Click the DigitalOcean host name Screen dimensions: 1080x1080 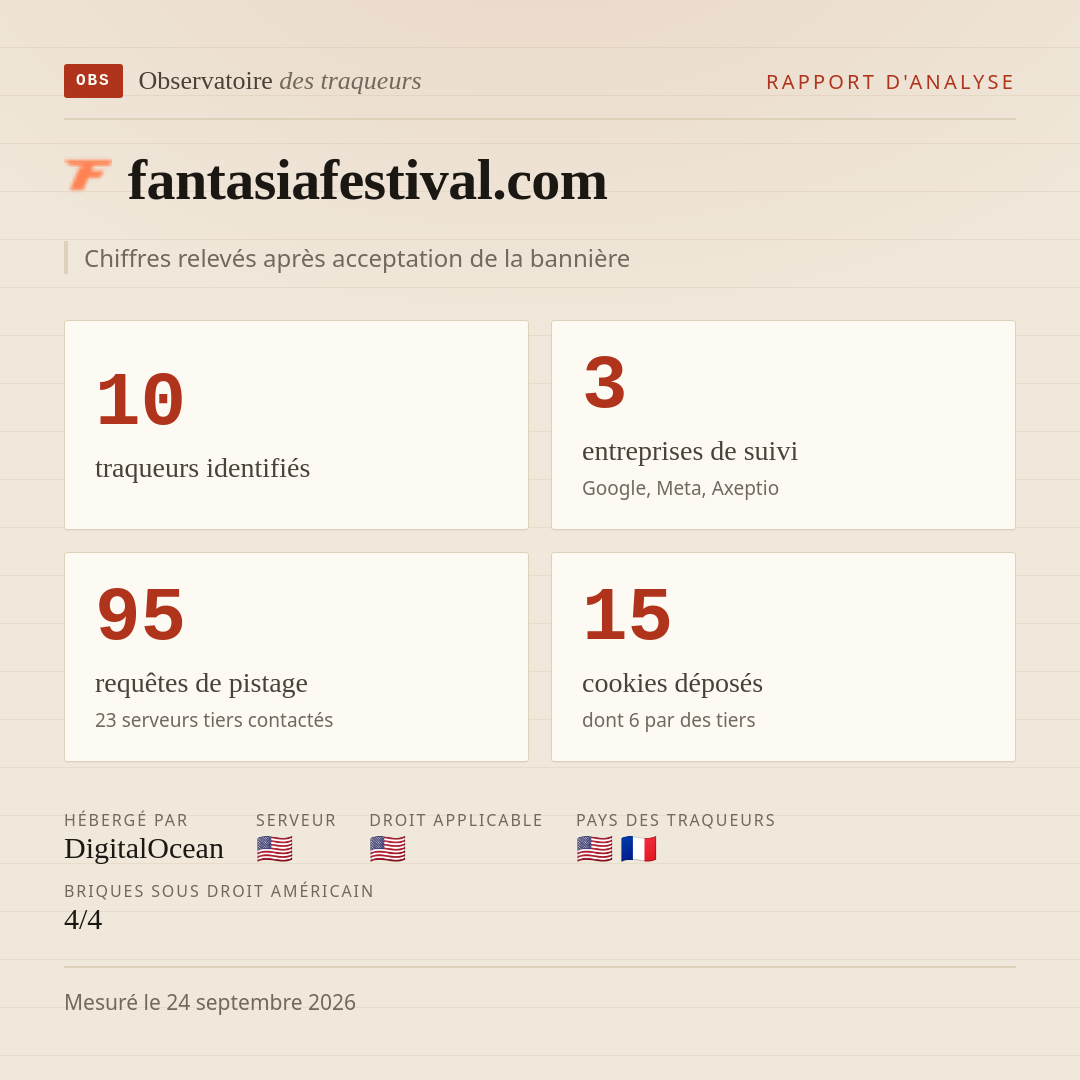click(x=144, y=849)
